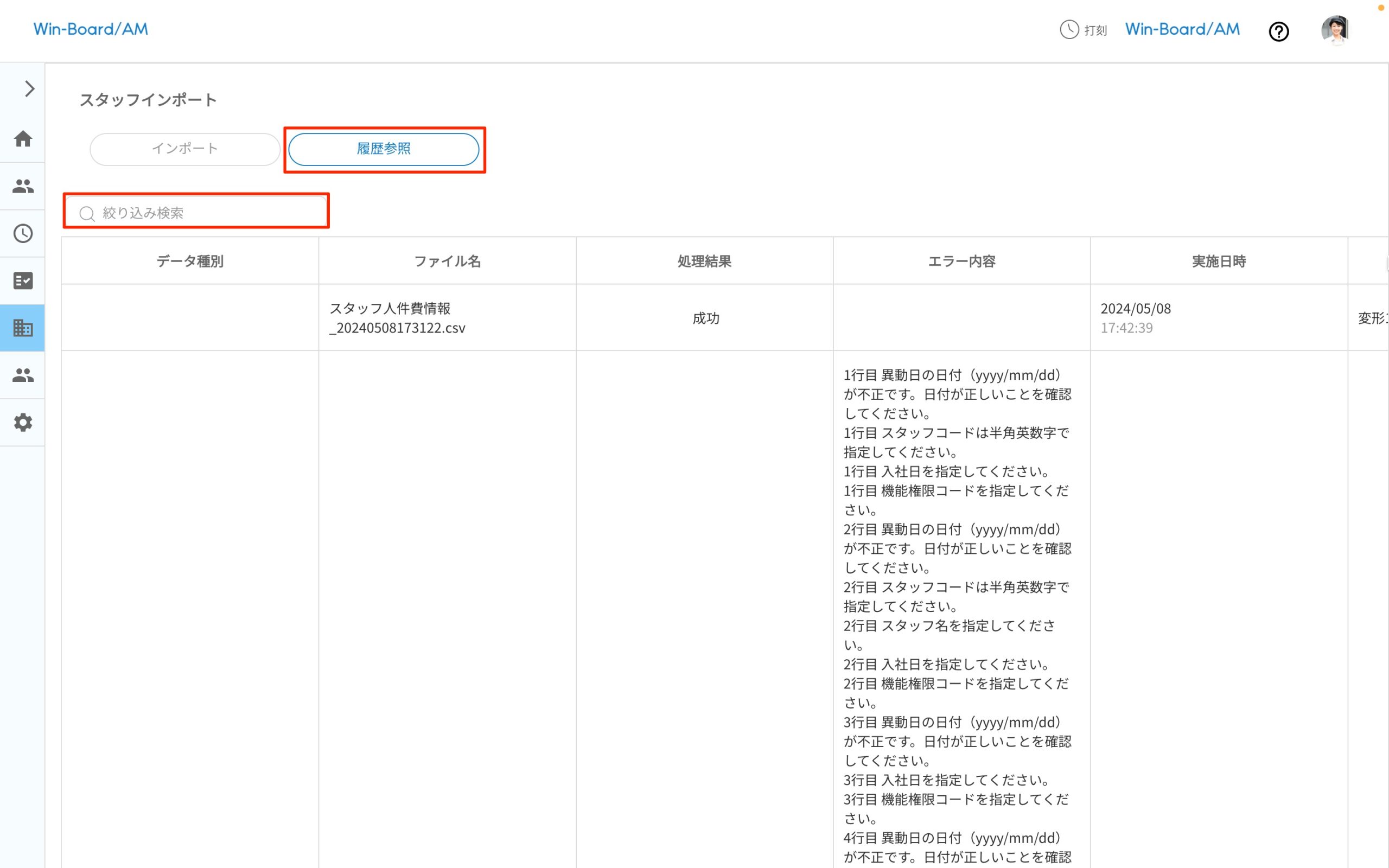Image resolution: width=1389 pixels, height=868 pixels.
Task: Click the checklist document icon in sidebar
Action: (23, 280)
